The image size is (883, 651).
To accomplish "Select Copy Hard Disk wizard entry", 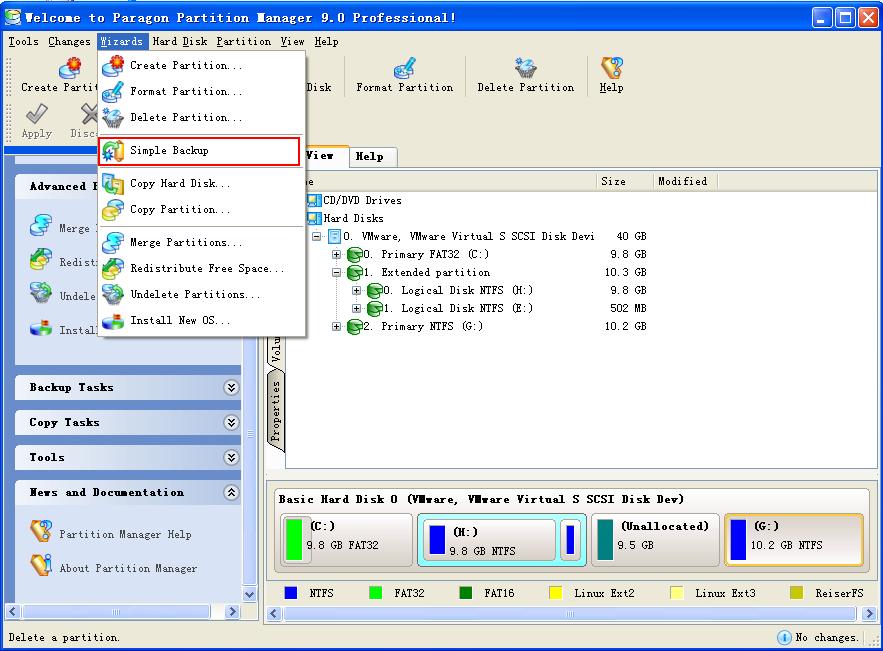I will 202,184.
